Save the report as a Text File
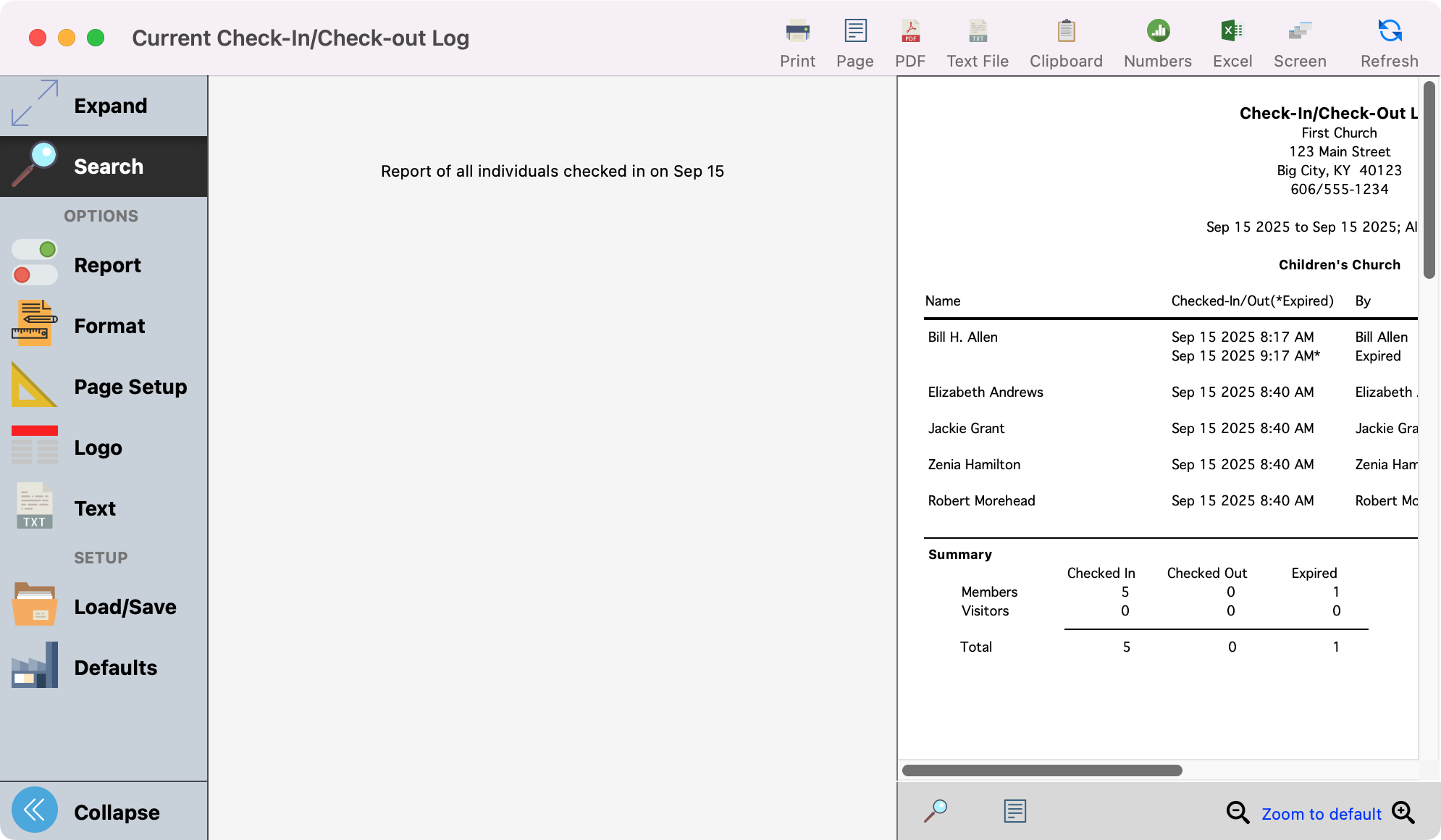This screenshot has height=840, width=1441. (x=977, y=40)
